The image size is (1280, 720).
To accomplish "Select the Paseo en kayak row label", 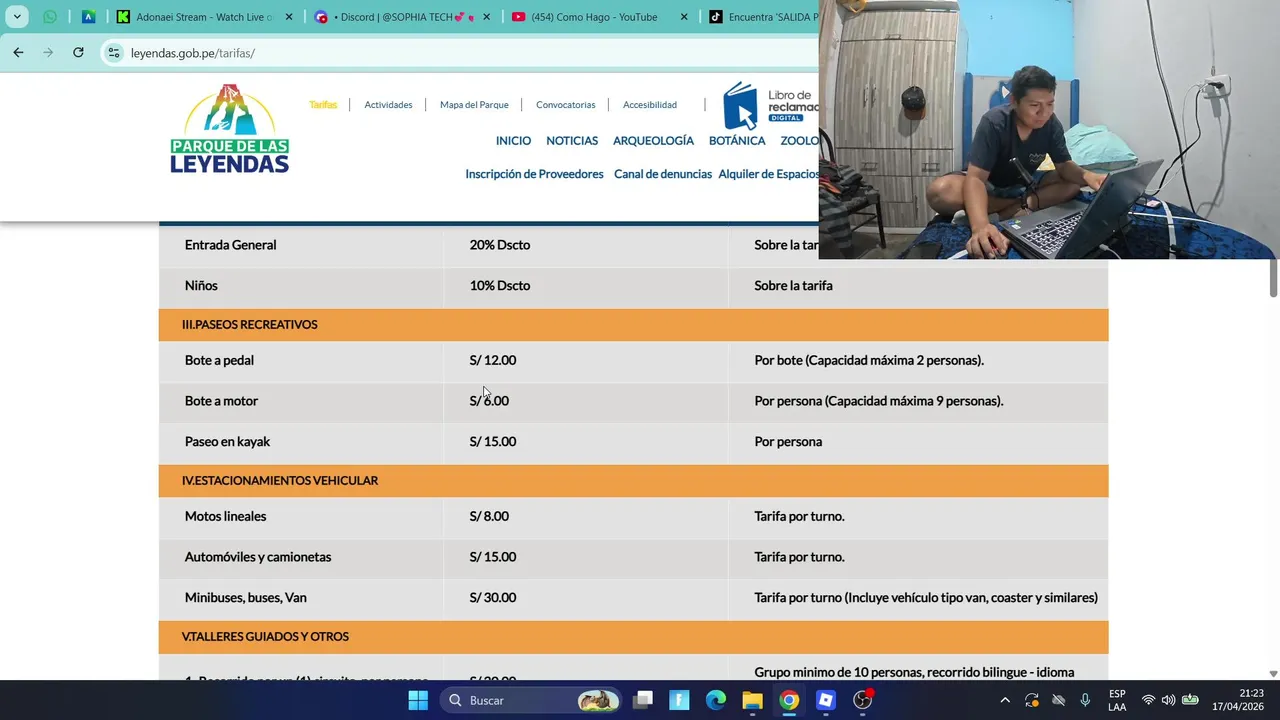I will (227, 442).
